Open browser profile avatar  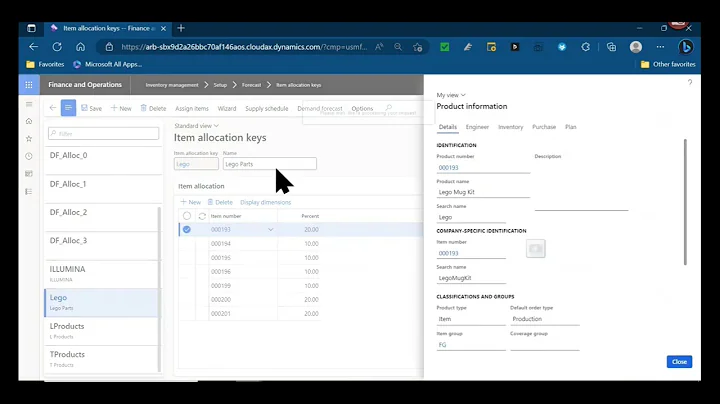[x=636, y=47]
